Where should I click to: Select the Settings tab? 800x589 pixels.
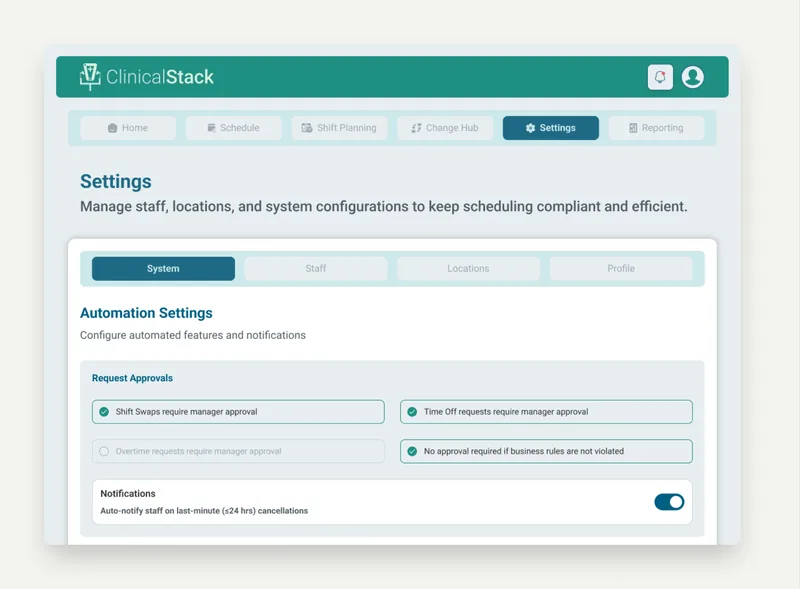pyautogui.click(x=551, y=128)
